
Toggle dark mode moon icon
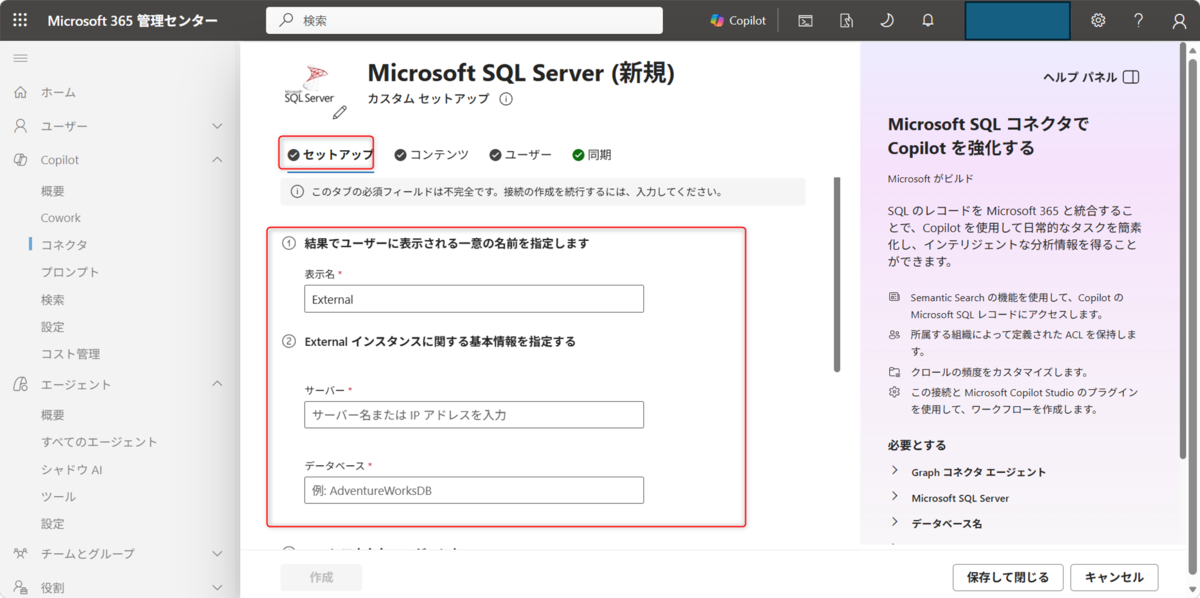point(887,20)
